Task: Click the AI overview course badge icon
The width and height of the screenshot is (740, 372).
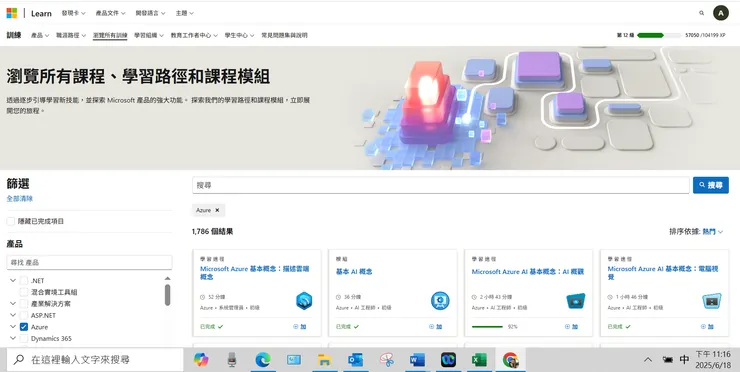Action: (575, 301)
